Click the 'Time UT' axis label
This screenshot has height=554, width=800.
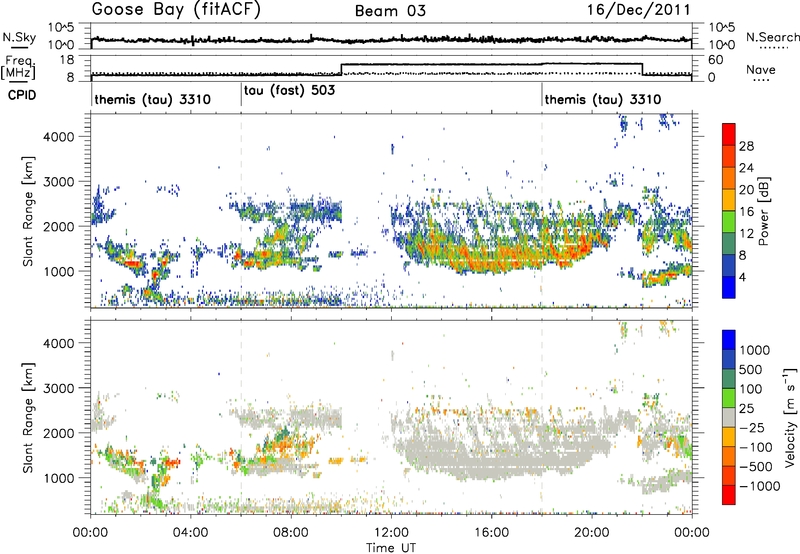tap(391, 548)
